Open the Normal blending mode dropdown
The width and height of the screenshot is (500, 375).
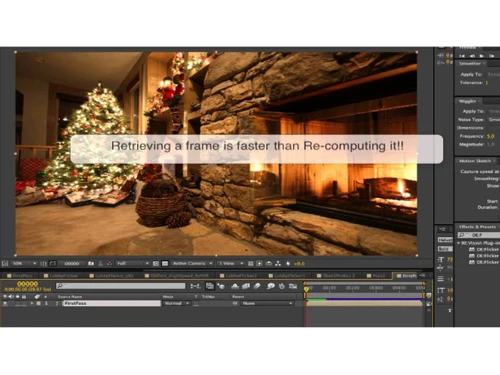pos(176,303)
